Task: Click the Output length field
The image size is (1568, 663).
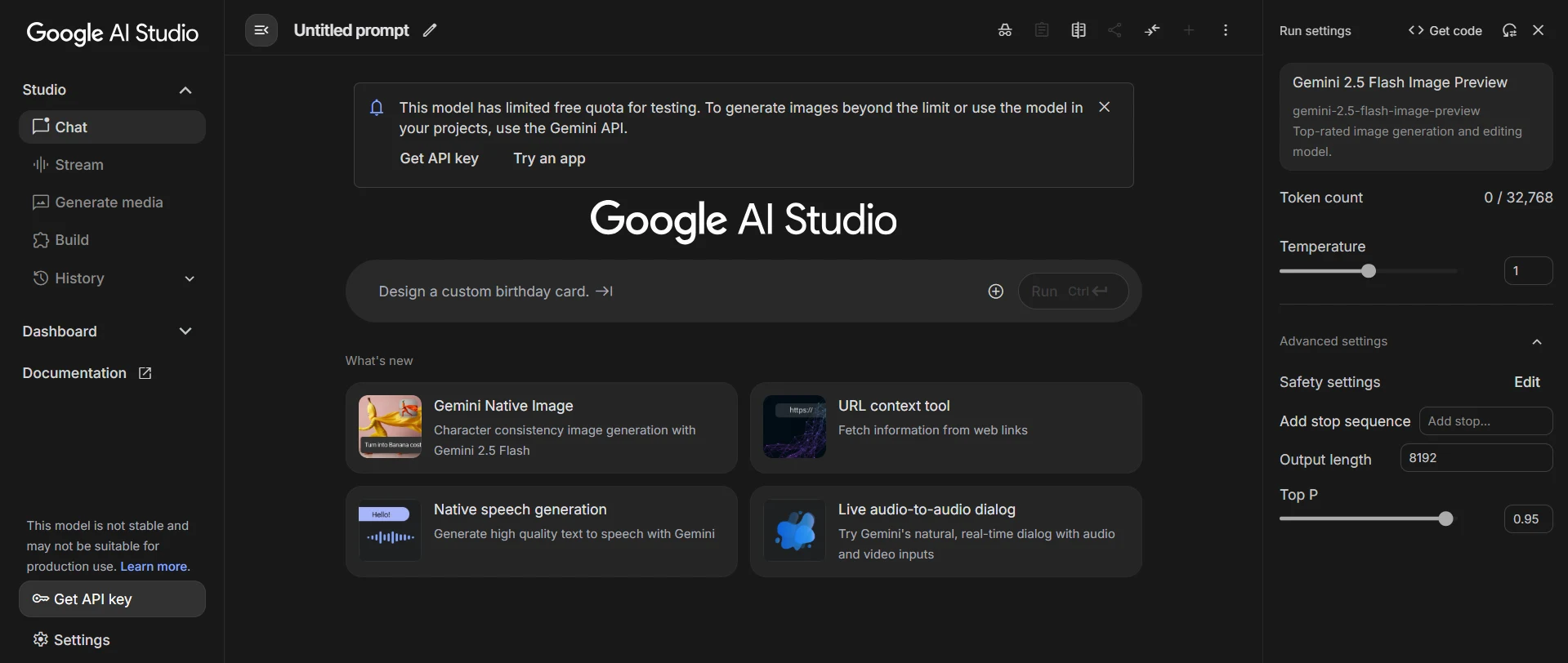Action: click(1476, 458)
